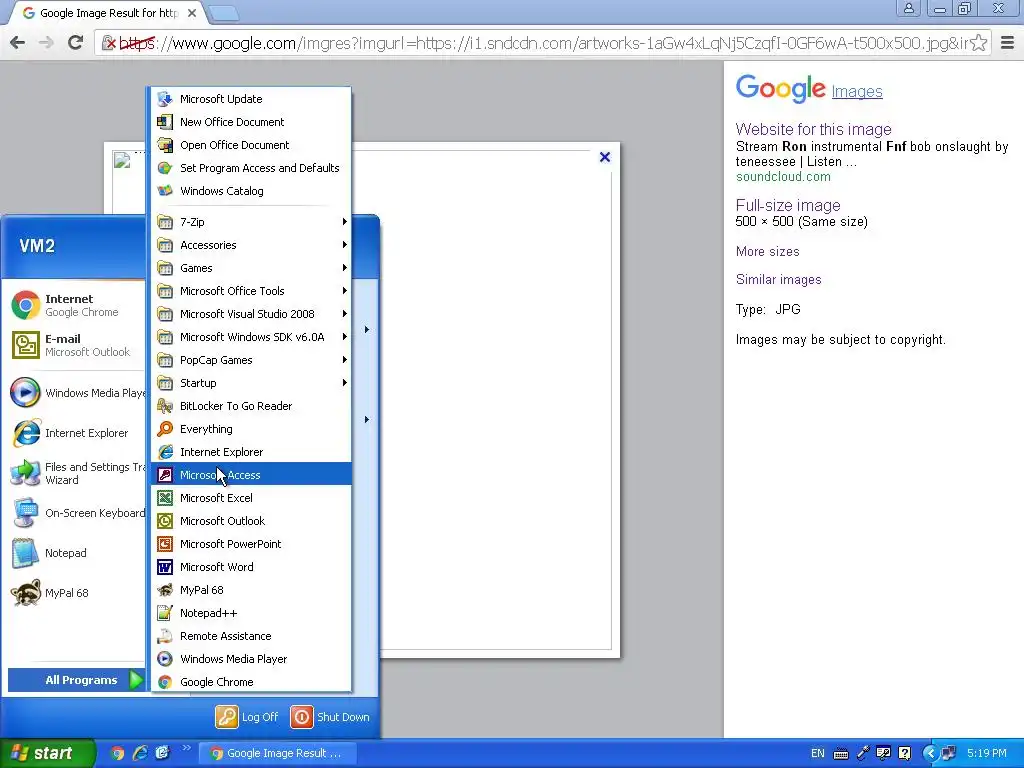Open MyPal 68 from Start left pane
Viewport: 1024px width, 768px height.
[x=75, y=593]
